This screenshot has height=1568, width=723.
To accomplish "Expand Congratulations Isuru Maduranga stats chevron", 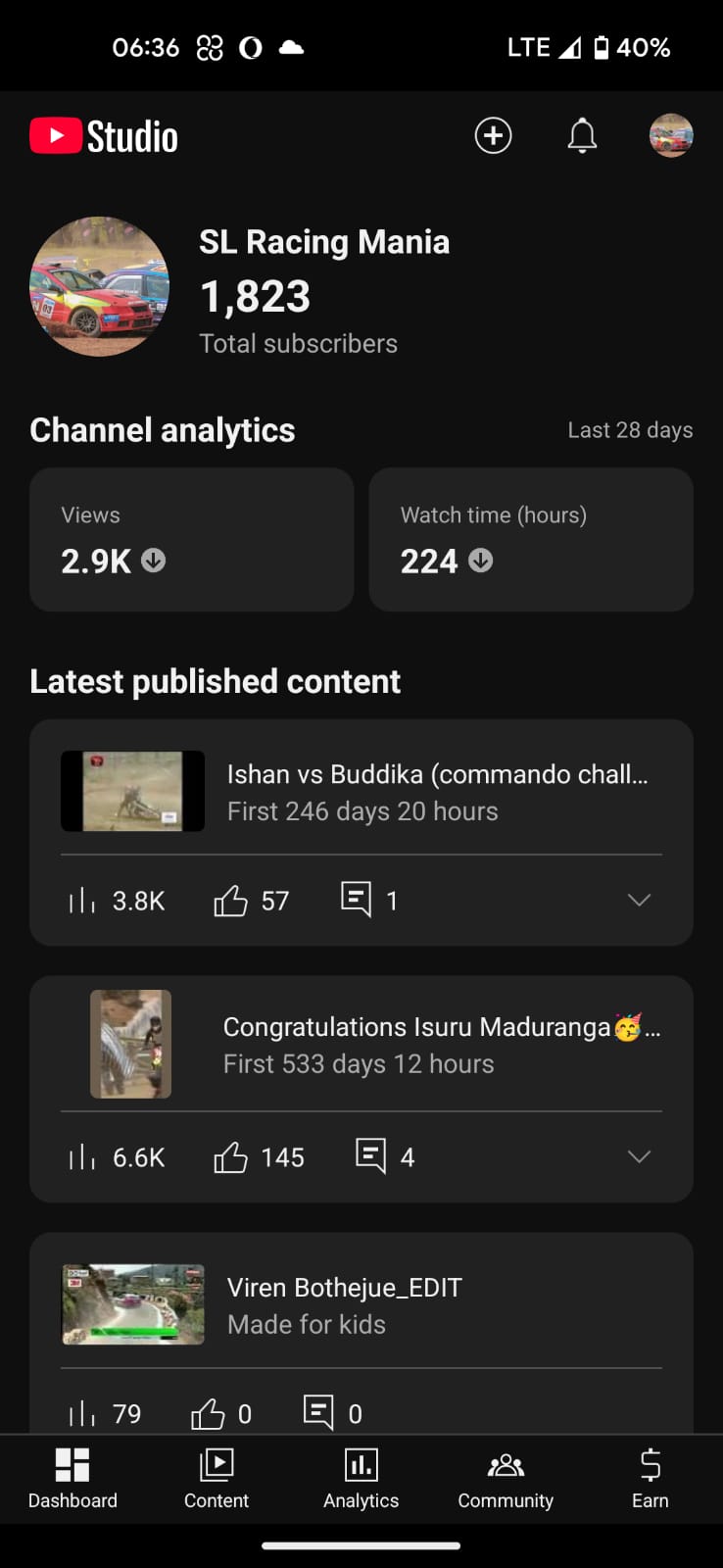I will pyautogui.click(x=639, y=1156).
